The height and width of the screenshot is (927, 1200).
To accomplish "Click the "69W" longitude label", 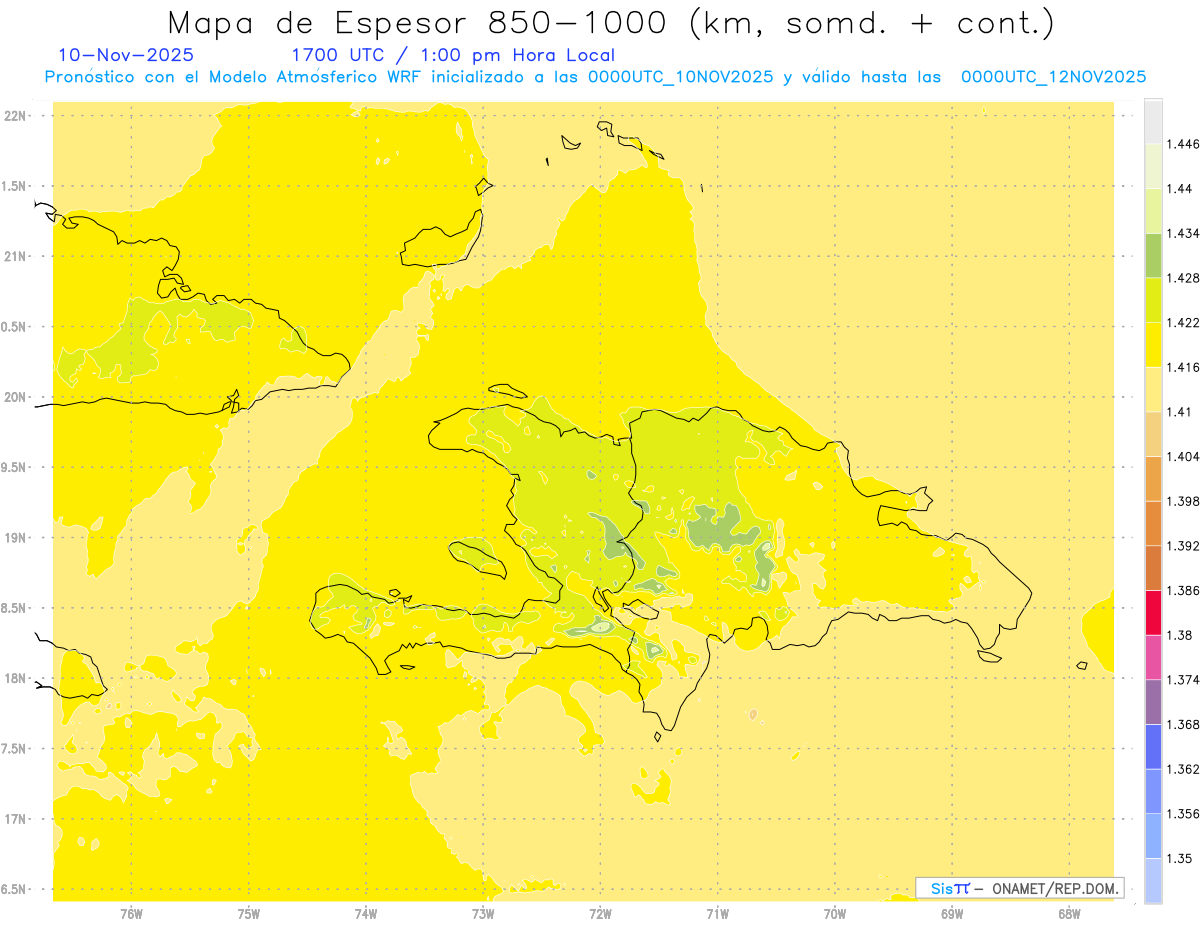I will click(x=951, y=913).
